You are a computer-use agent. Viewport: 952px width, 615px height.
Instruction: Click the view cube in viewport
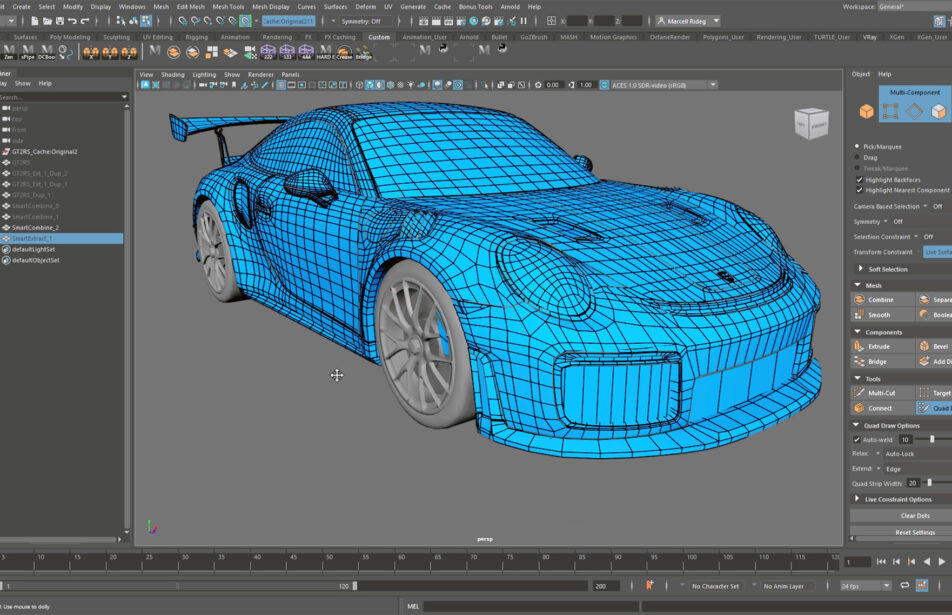[811, 124]
